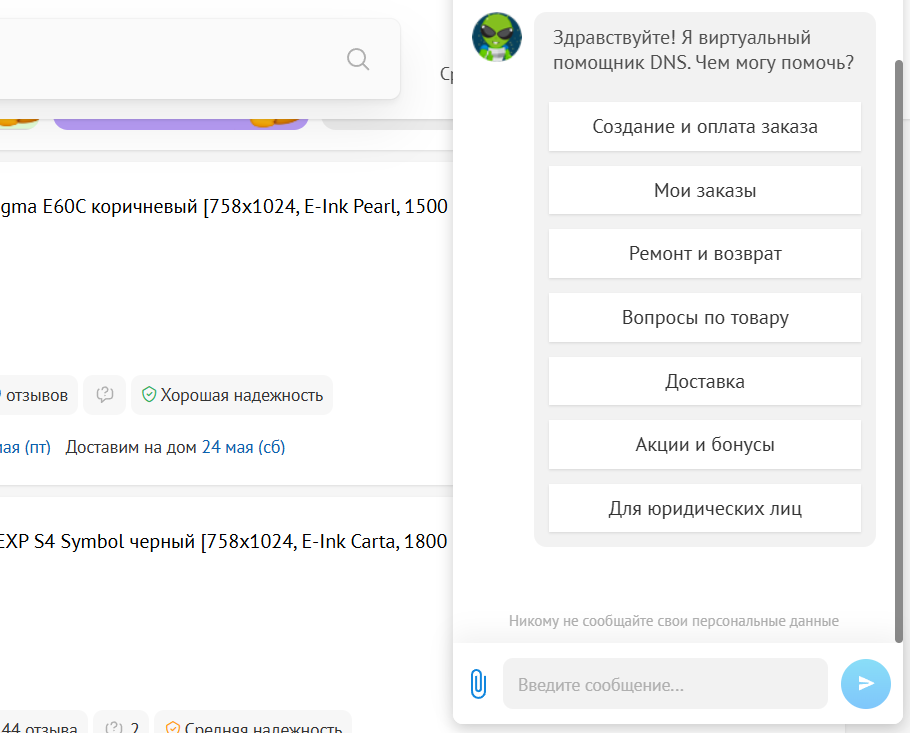Pick the Доставка chat option
The width and height of the screenshot is (910, 733).
(705, 381)
